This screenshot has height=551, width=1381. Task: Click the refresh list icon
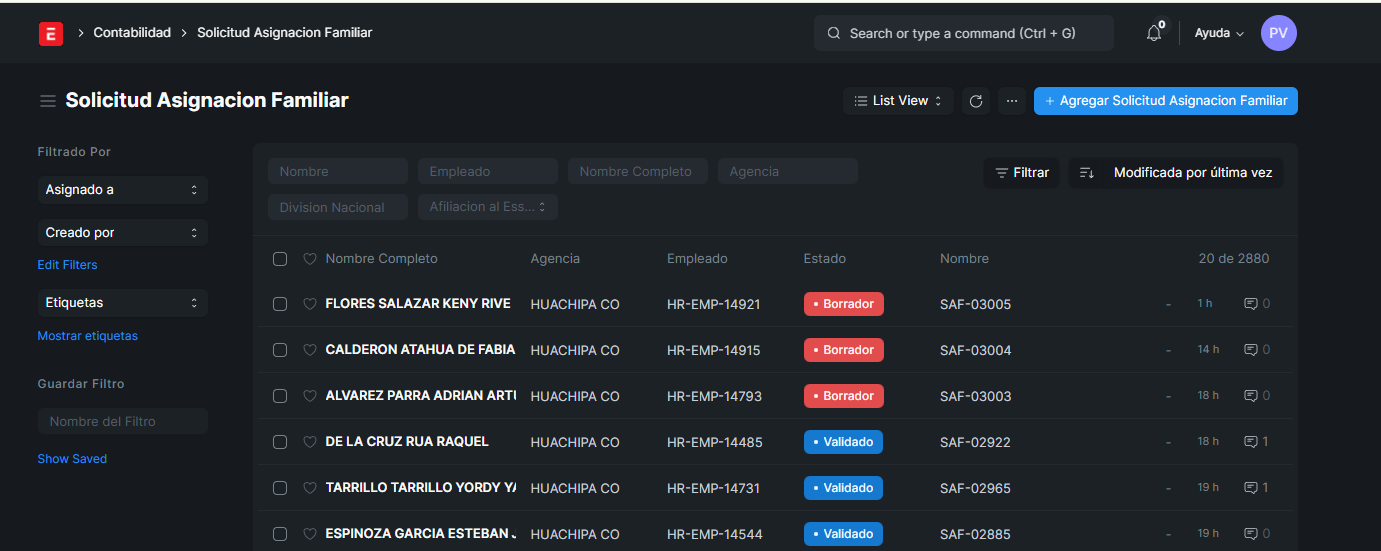tap(976, 101)
